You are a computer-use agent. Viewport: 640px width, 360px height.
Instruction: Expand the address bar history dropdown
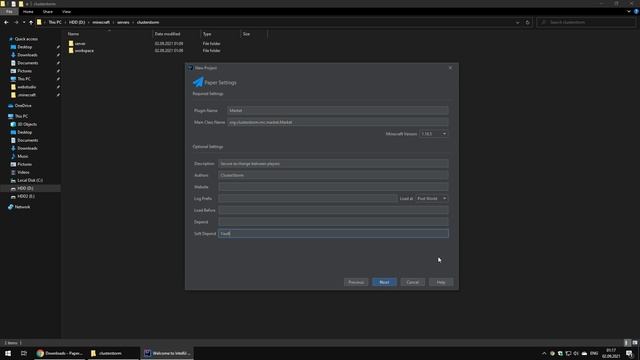click(518, 22)
